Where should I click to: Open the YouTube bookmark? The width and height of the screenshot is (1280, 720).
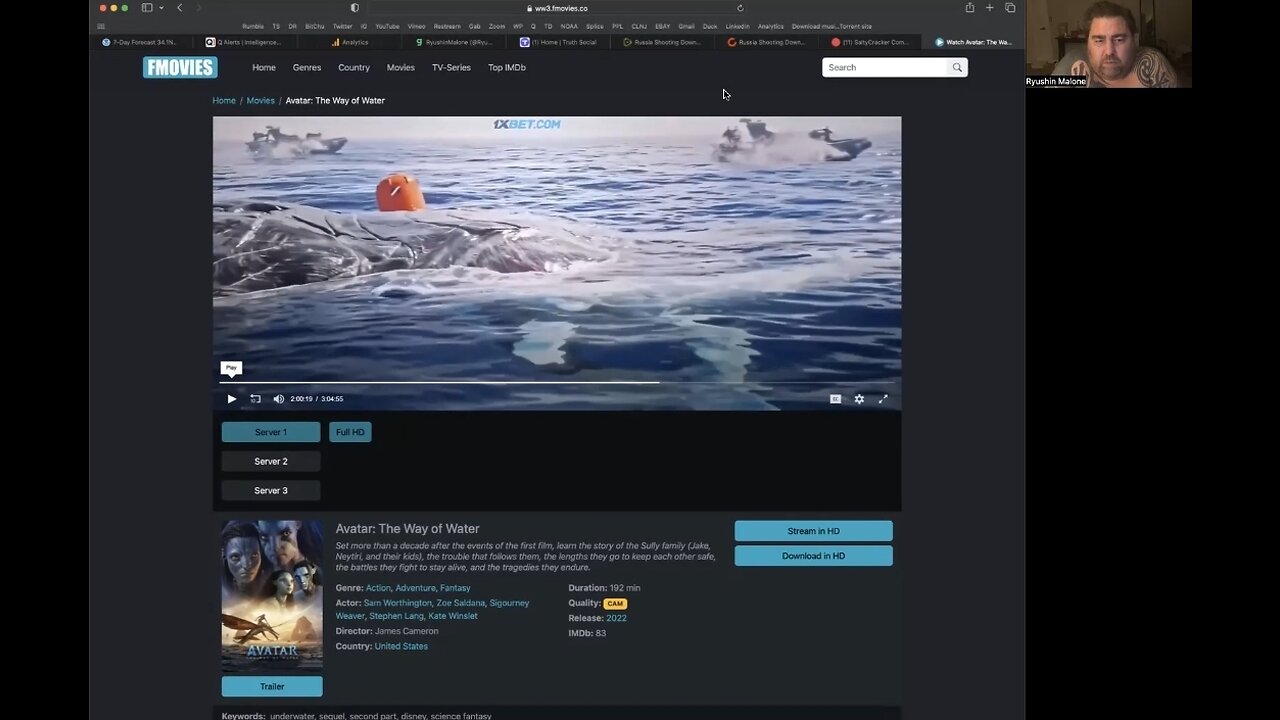[x=387, y=26]
